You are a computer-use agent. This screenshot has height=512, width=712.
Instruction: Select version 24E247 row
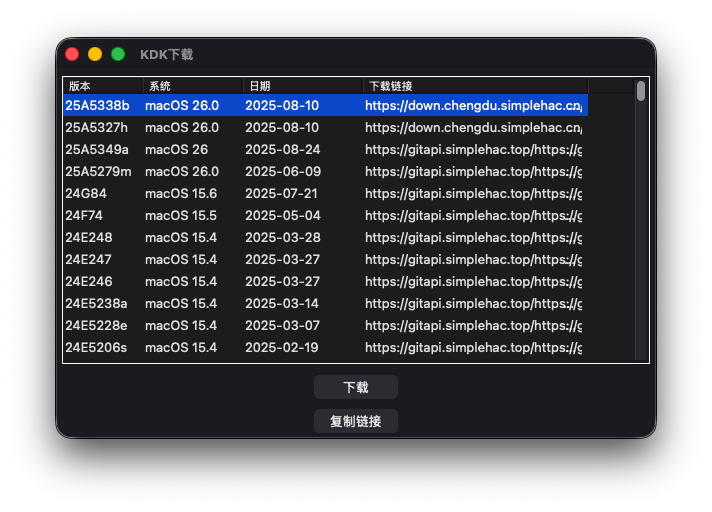[x=326, y=260]
